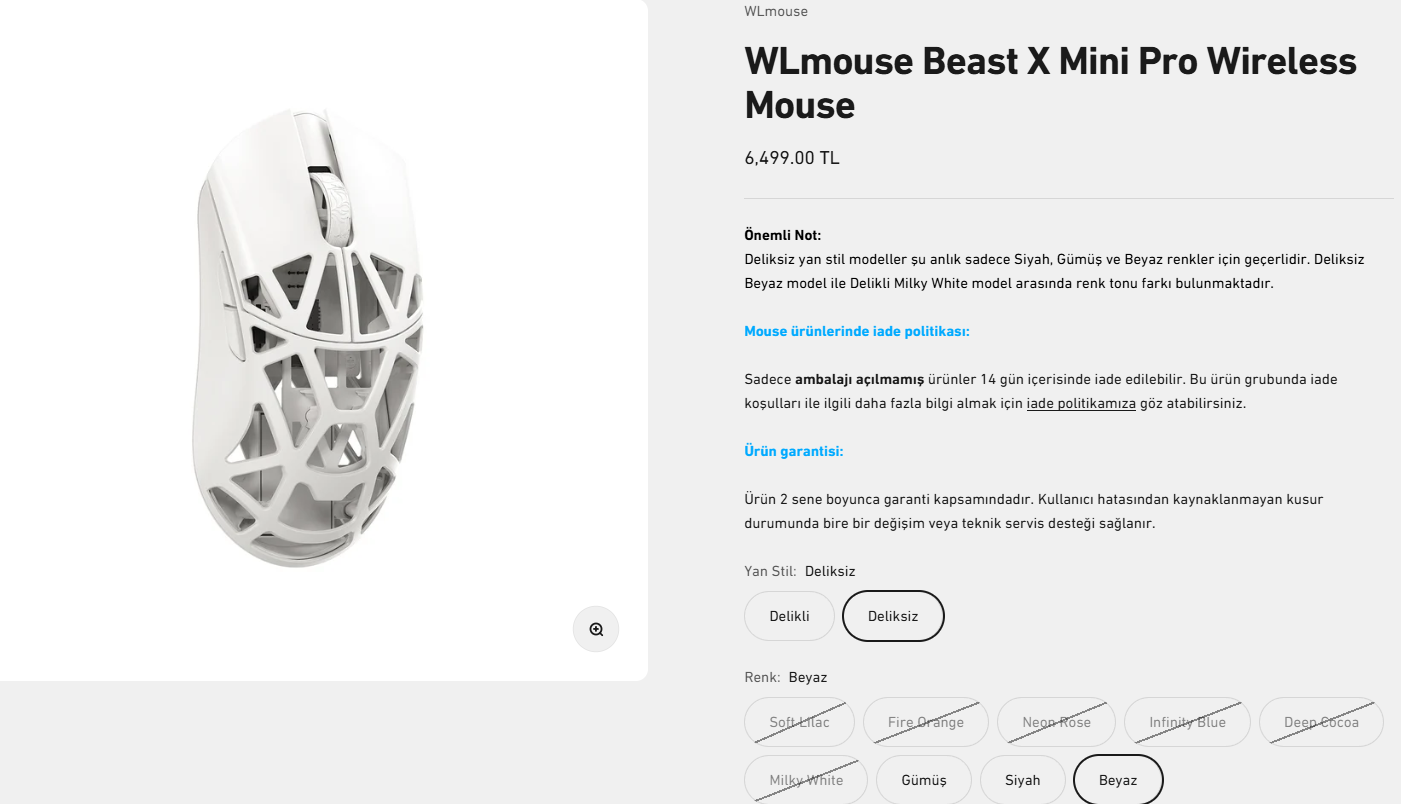Click the 'Önemli Not' heading text

coord(782,235)
